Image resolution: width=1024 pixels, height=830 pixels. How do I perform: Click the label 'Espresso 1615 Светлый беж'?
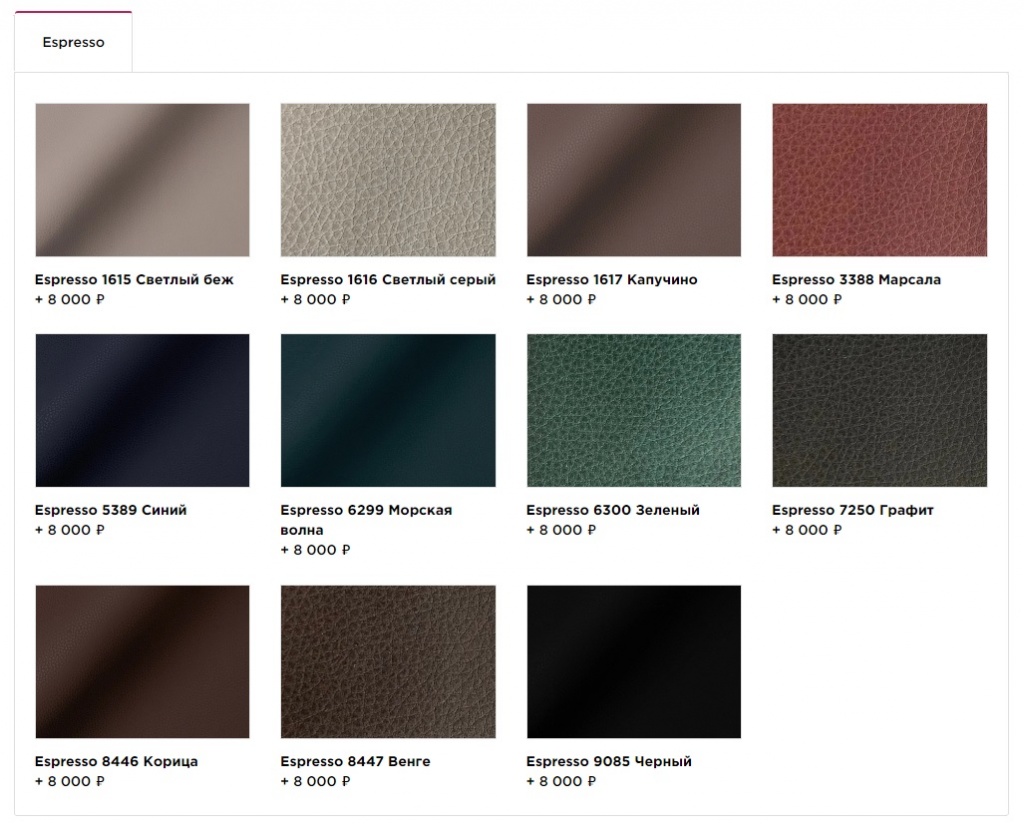click(x=134, y=279)
